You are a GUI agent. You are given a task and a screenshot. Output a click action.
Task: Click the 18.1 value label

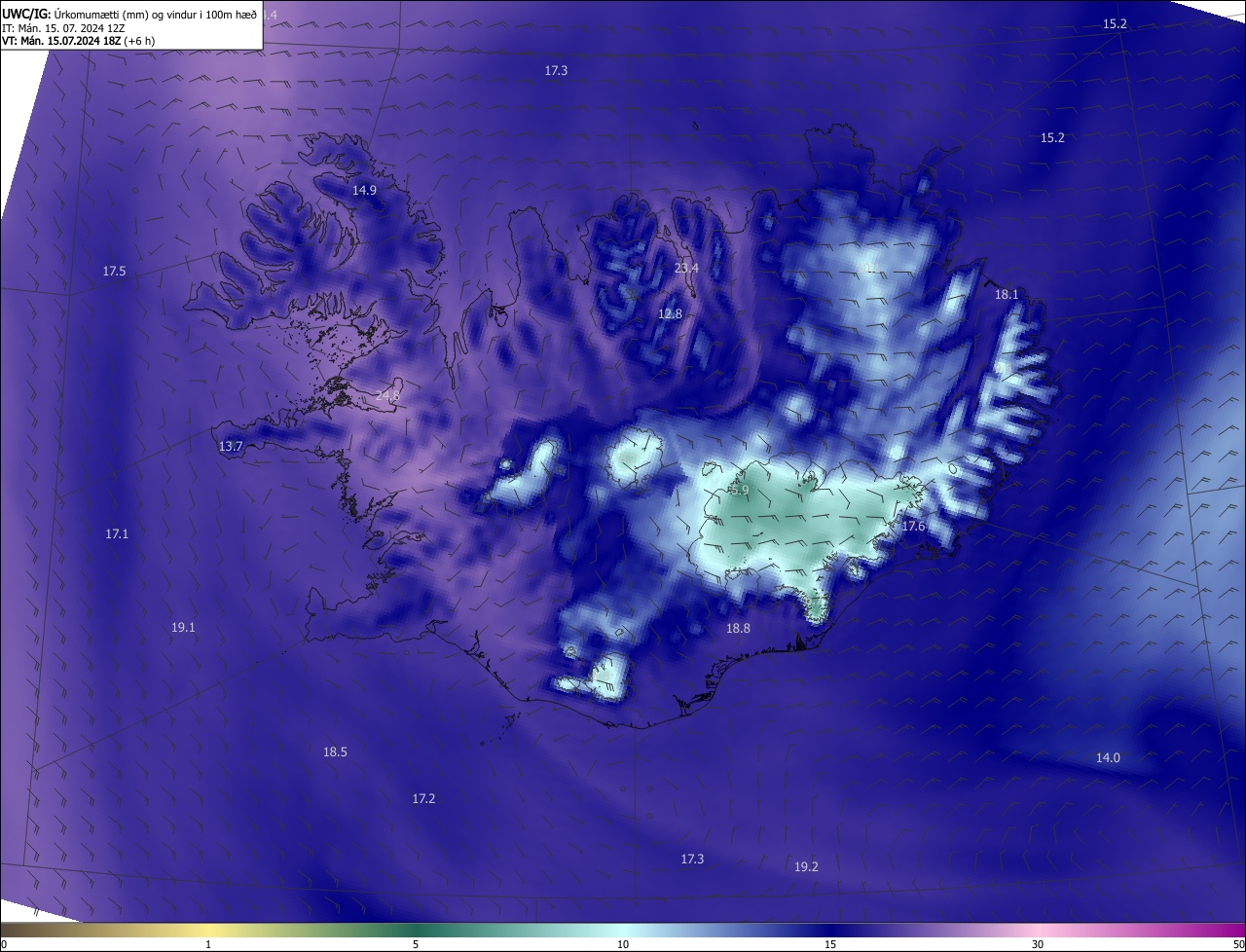coord(1007,294)
